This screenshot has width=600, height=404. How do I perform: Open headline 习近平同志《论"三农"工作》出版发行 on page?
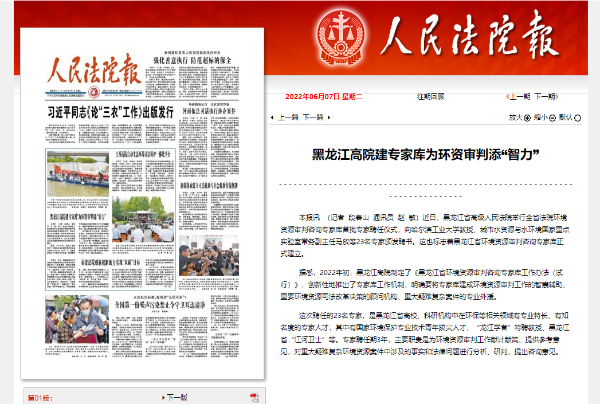(x=111, y=111)
